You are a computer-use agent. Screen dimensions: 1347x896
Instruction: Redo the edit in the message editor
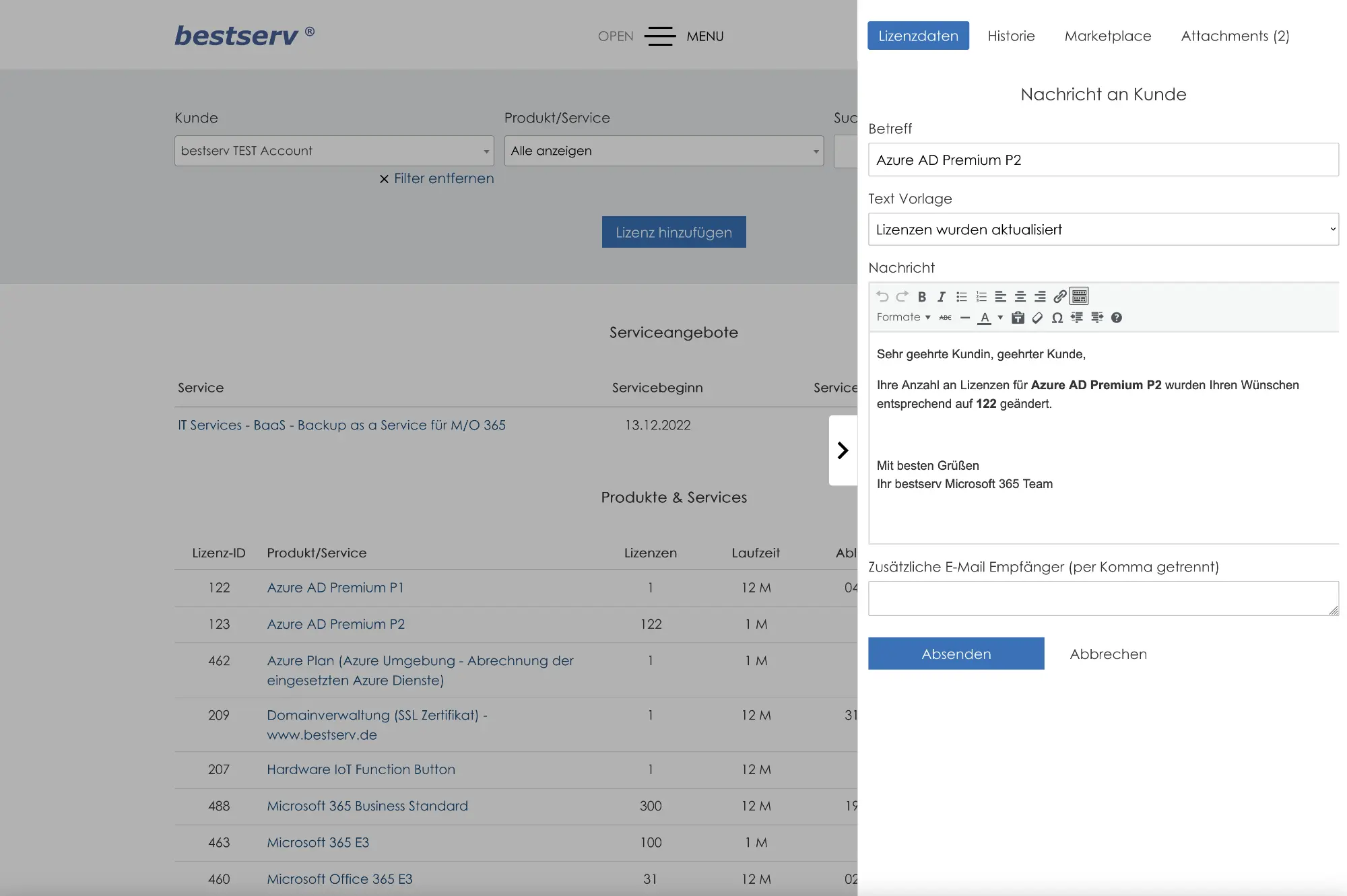click(x=902, y=296)
